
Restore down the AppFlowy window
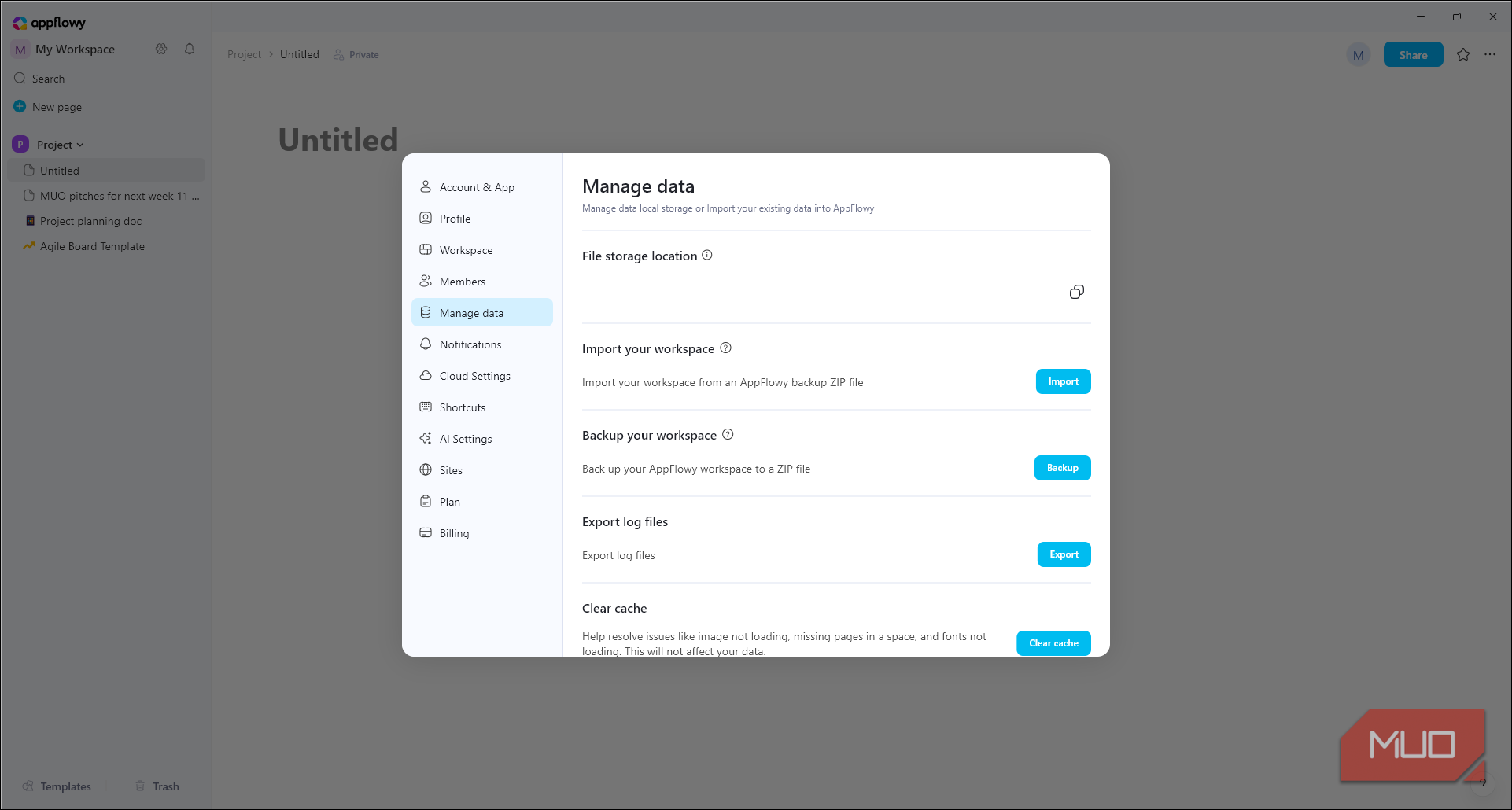coord(1457,17)
